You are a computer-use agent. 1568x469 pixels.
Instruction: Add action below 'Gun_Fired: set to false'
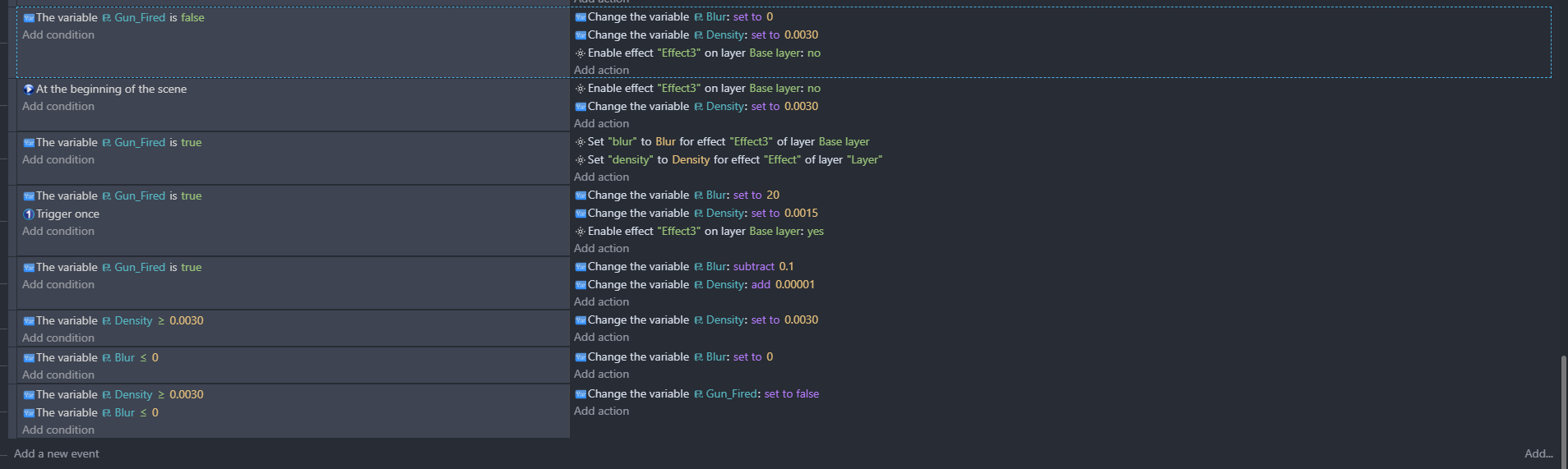601,412
